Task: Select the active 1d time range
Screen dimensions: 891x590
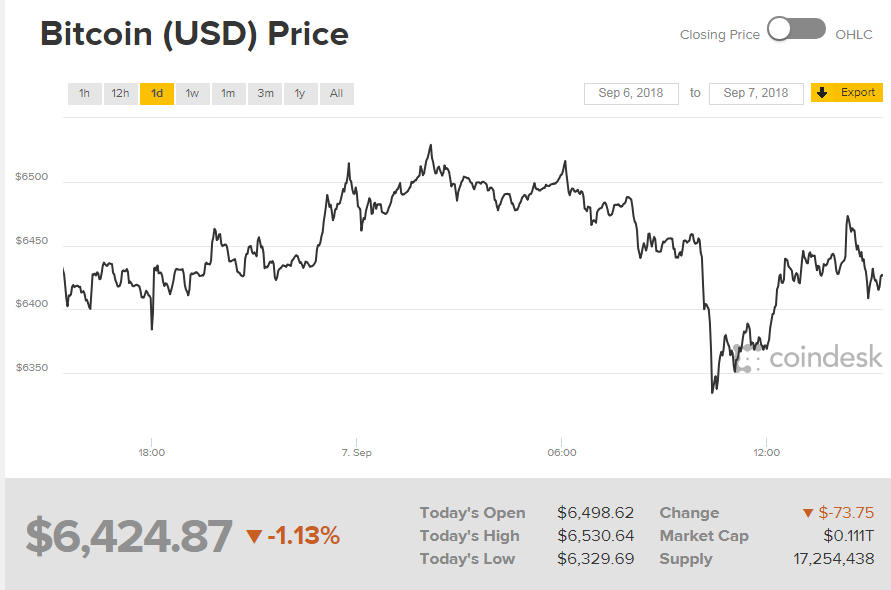Action: (x=157, y=94)
